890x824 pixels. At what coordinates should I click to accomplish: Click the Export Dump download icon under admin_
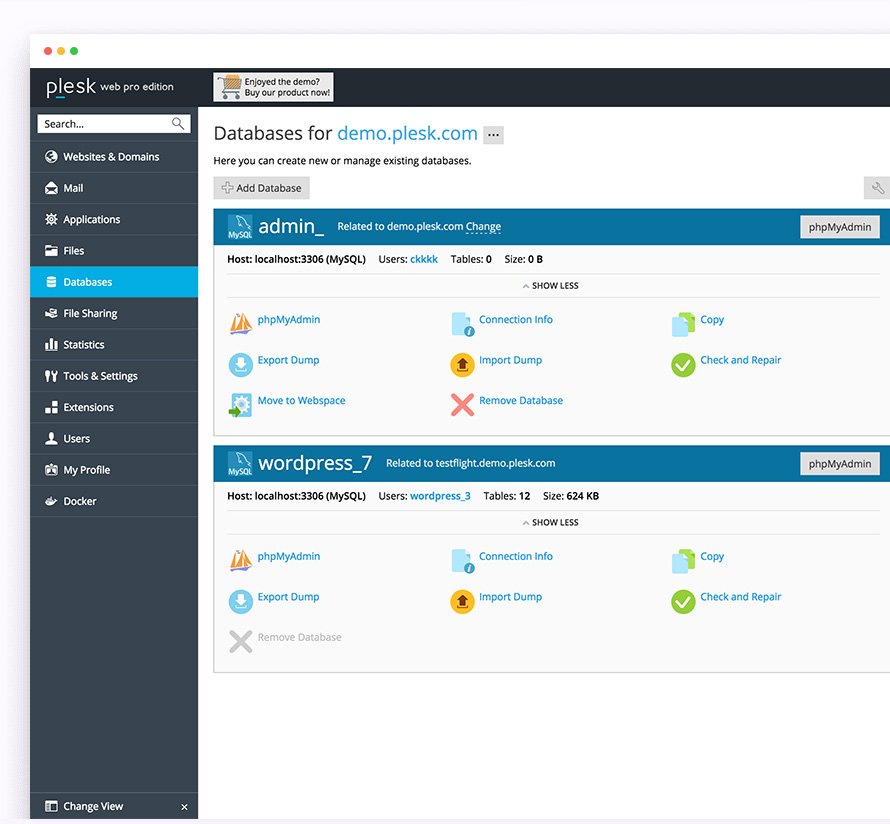[241, 364]
